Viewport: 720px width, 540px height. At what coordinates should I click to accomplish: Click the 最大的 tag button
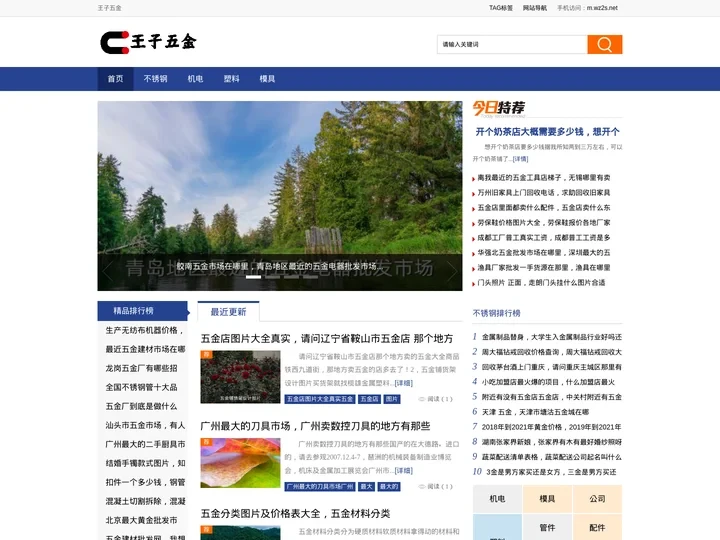389,487
